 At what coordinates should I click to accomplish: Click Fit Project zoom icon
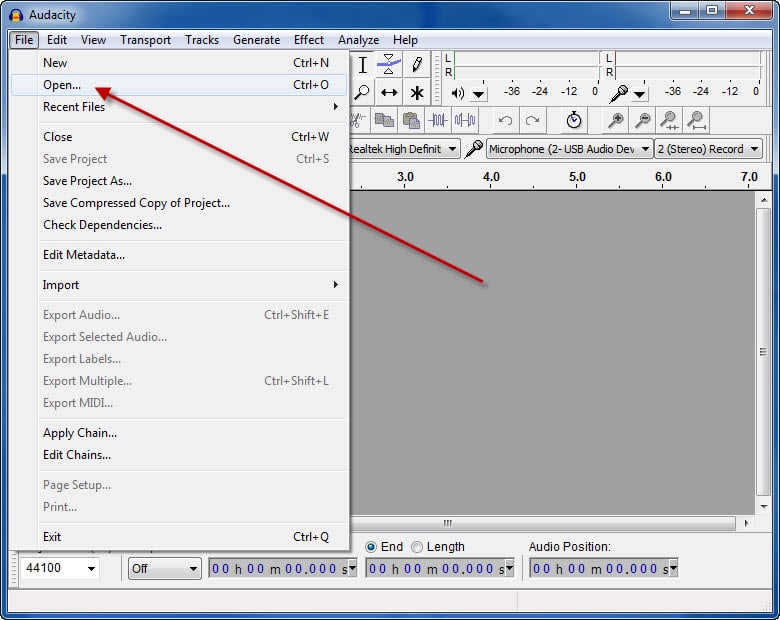tap(696, 120)
